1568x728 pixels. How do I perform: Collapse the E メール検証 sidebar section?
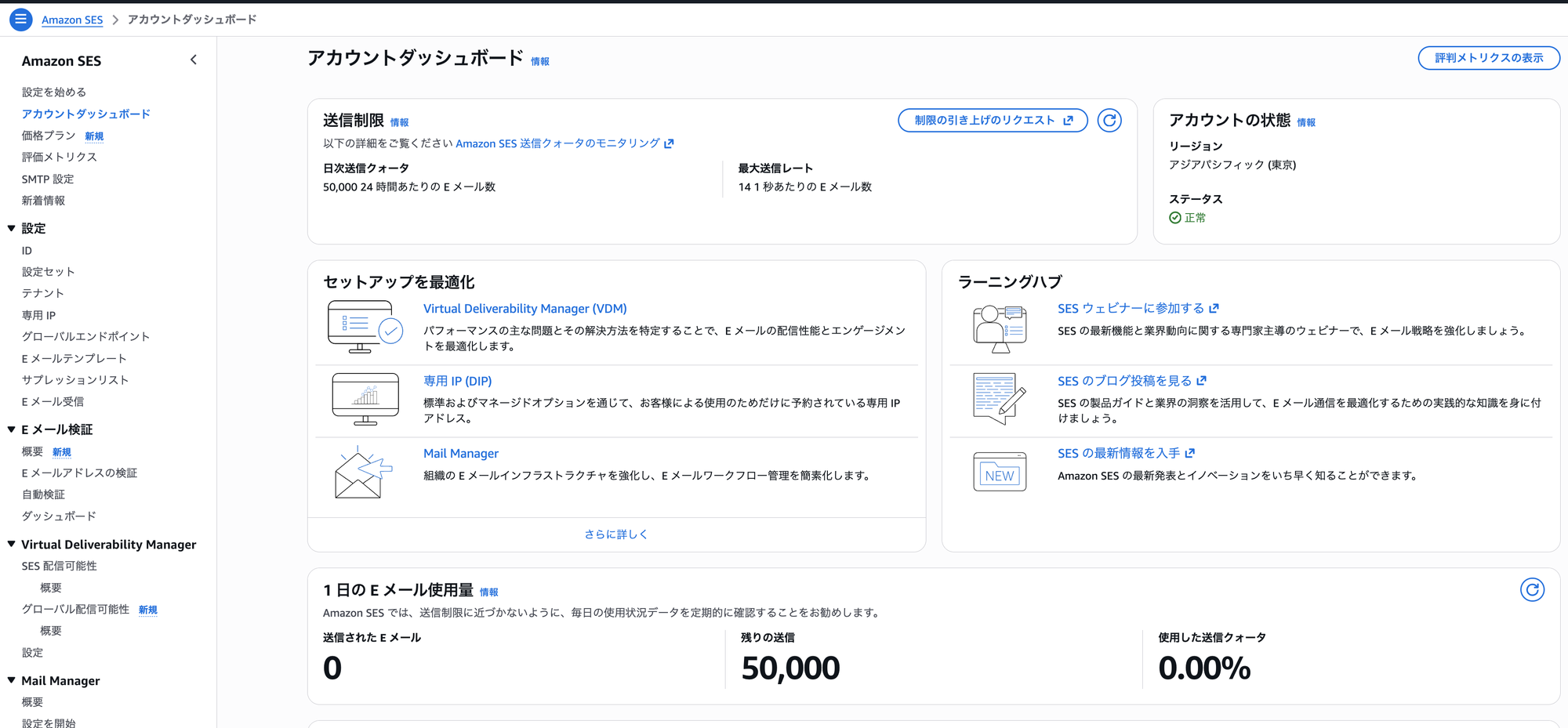coord(12,429)
